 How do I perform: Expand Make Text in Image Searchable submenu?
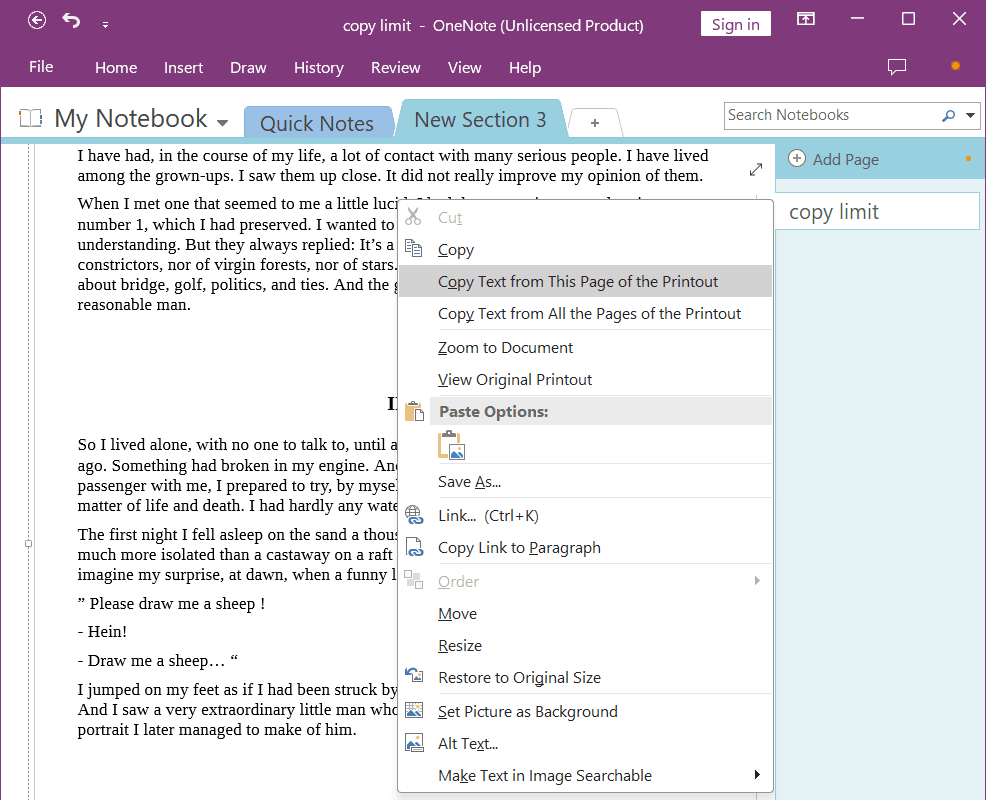point(585,775)
